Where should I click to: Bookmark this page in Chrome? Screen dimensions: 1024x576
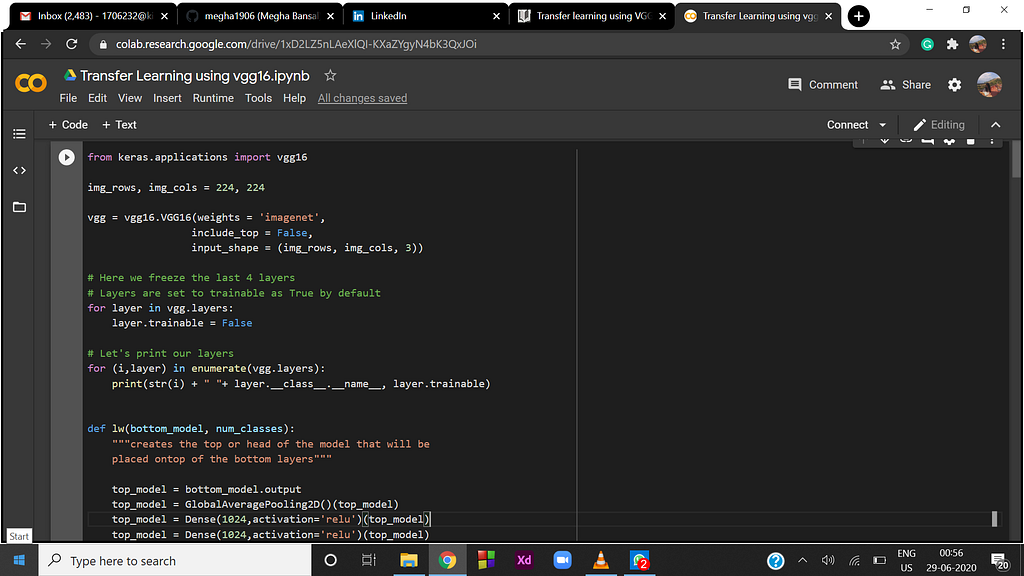coord(895,45)
